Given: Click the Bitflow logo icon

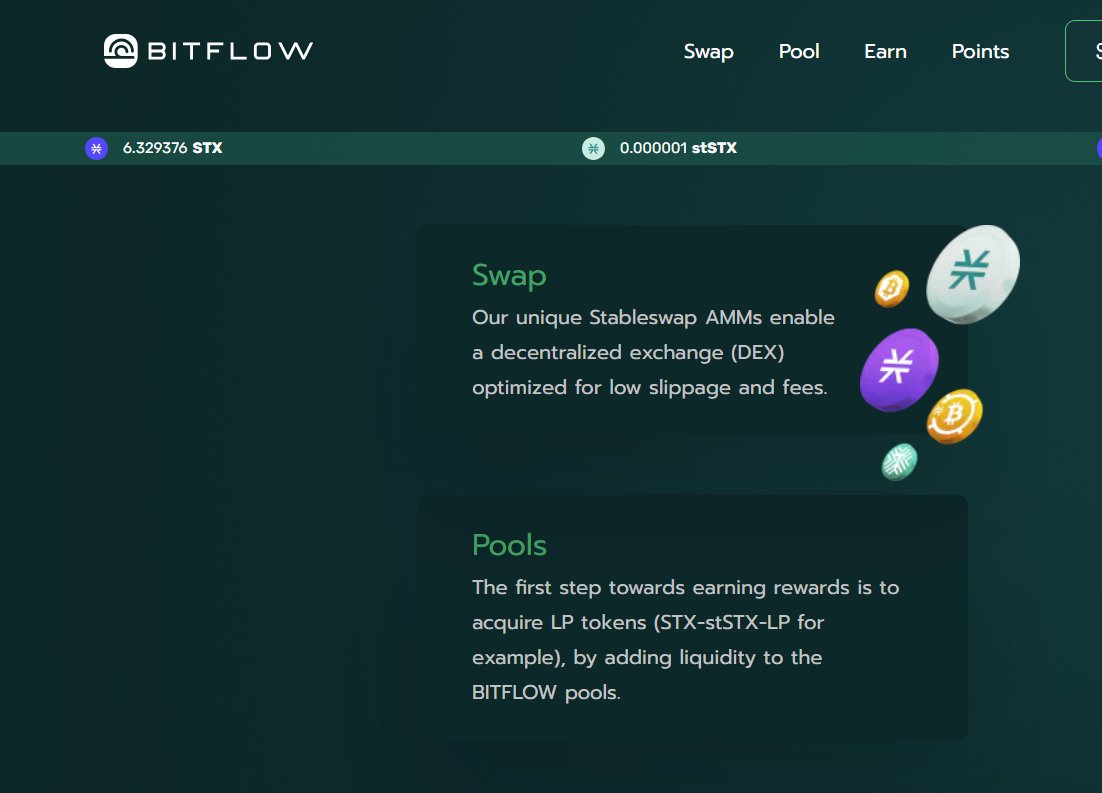Looking at the screenshot, I should pos(121,51).
